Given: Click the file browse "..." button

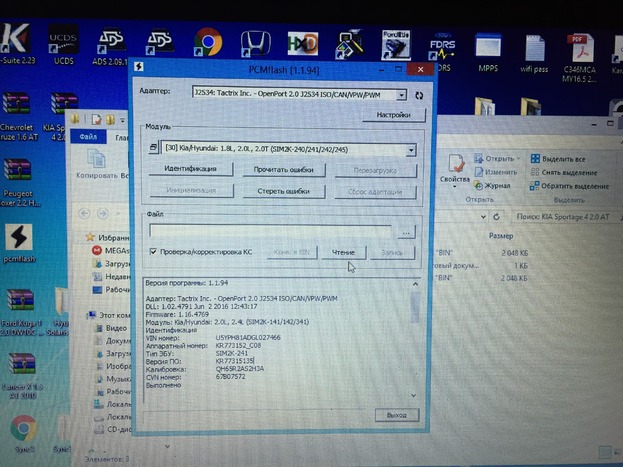Looking at the screenshot, I should (406, 232).
